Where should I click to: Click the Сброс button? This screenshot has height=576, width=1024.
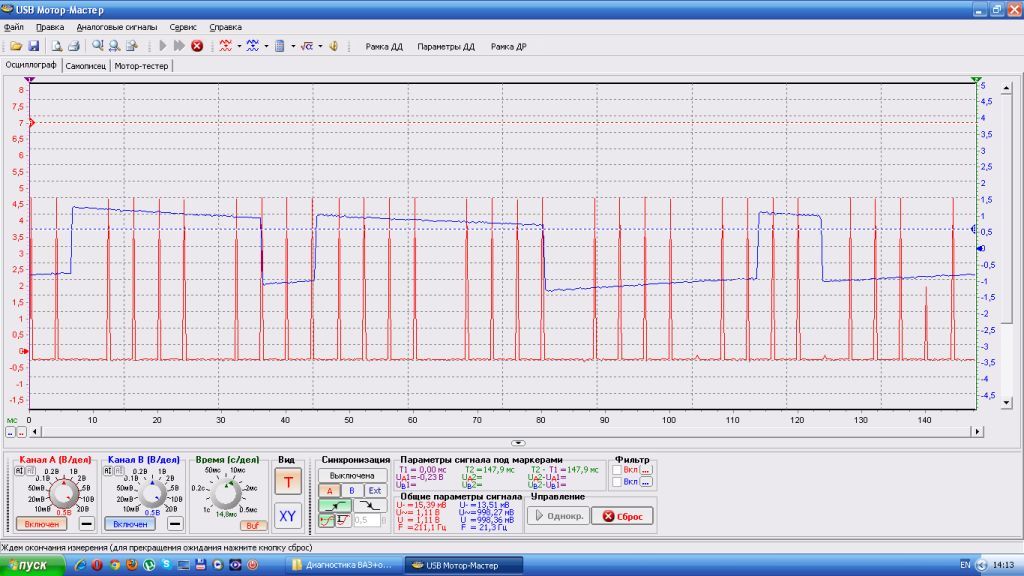[x=622, y=516]
